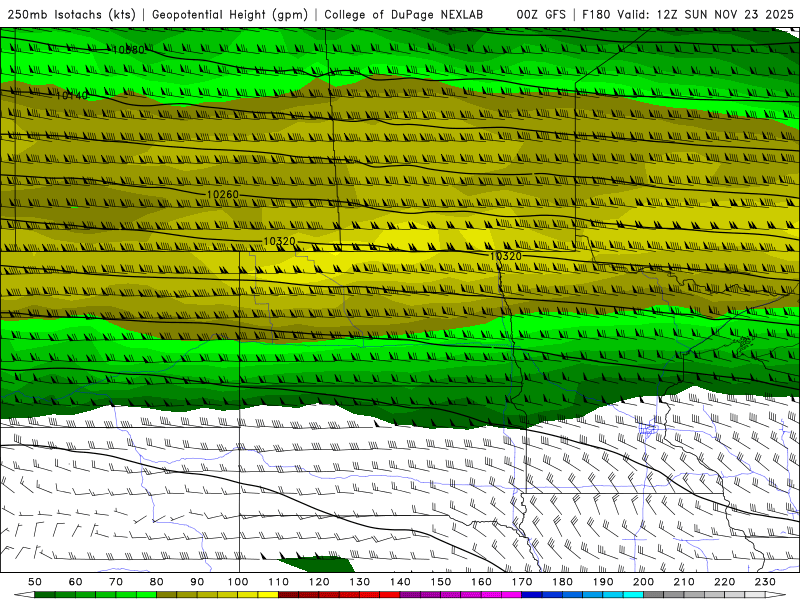
Task: Click the 10260 height contour label
Action: click(x=223, y=194)
